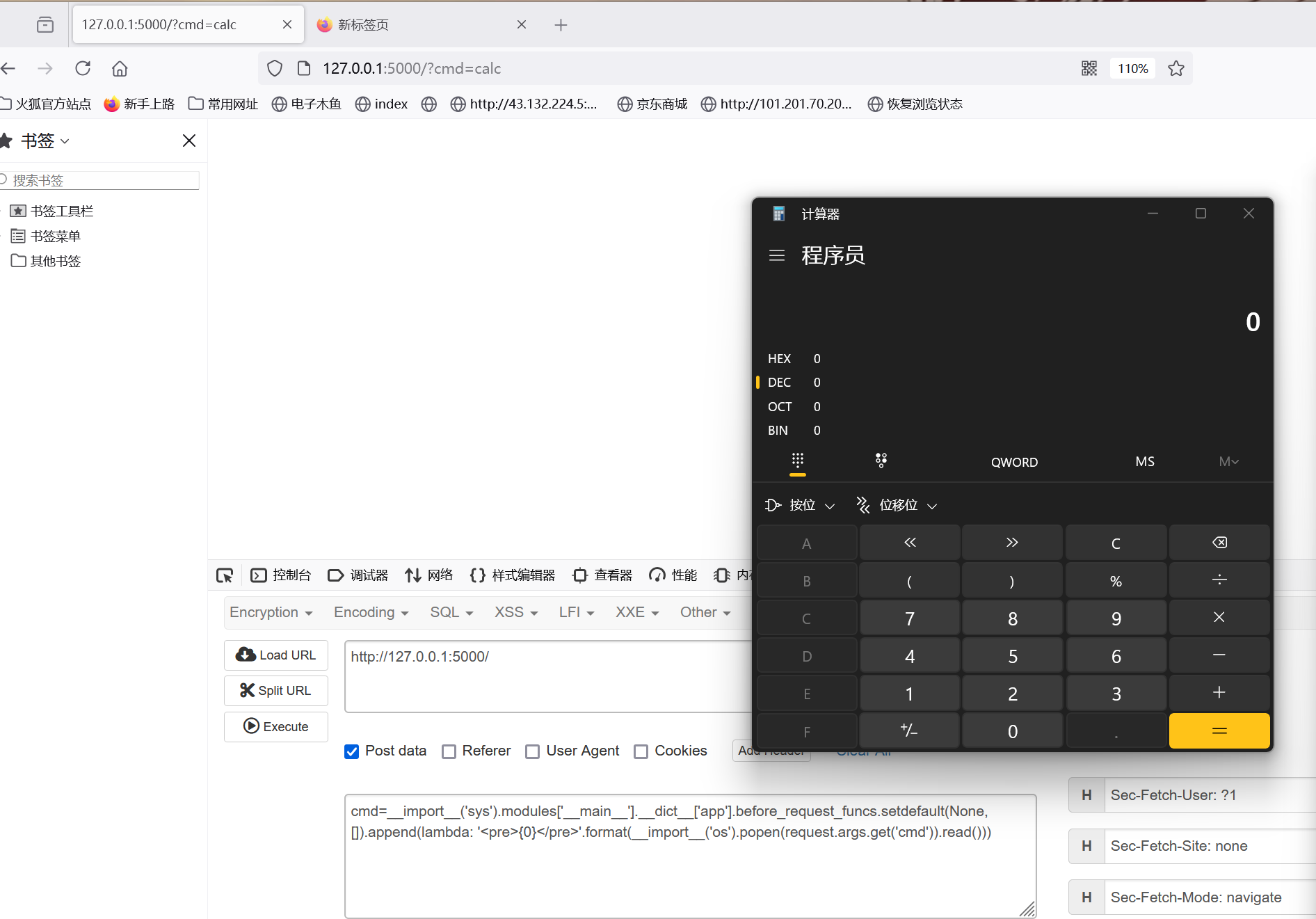Click the plus/minus sign key
The width and height of the screenshot is (1316, 919).
[909, 730]
